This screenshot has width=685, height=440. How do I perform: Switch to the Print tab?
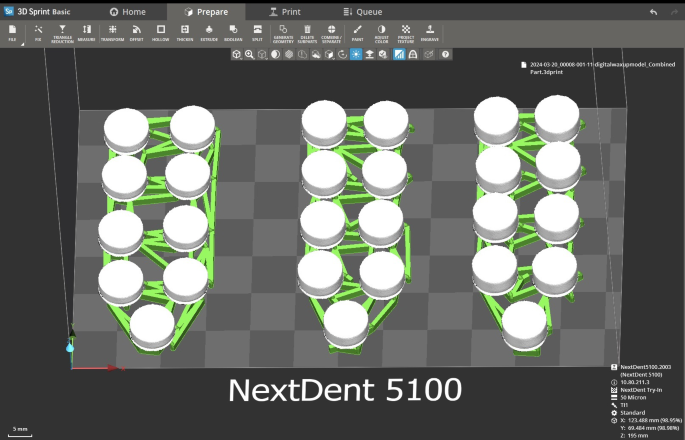click(284, 12)
